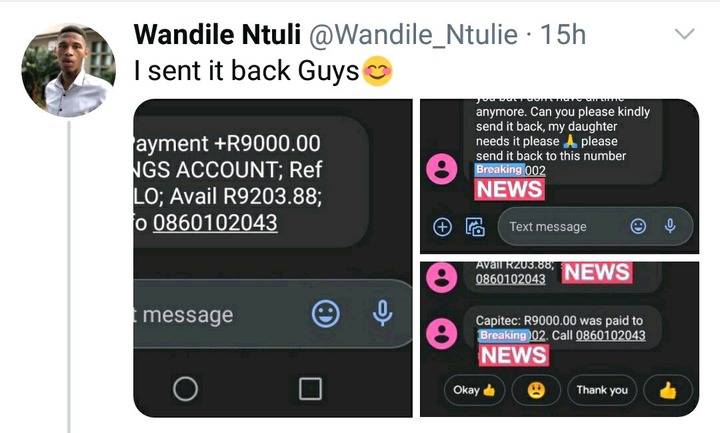Screen dimensions: 720x433
Task: Tap the pink contact avatar beside Capitec message
Action: [442, 334]
